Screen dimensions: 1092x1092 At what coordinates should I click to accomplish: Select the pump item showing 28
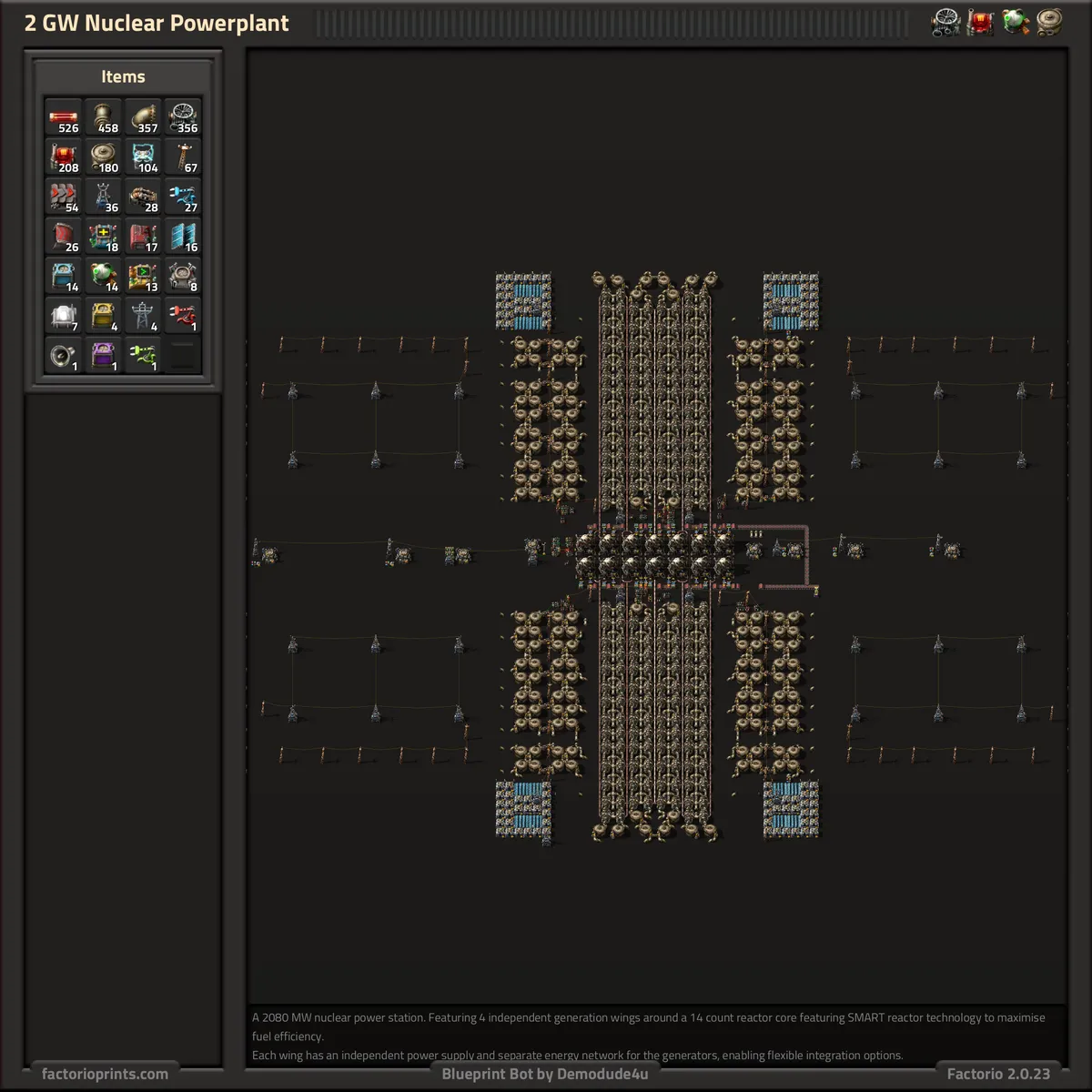pyautogui.click(x=143, y=197)
